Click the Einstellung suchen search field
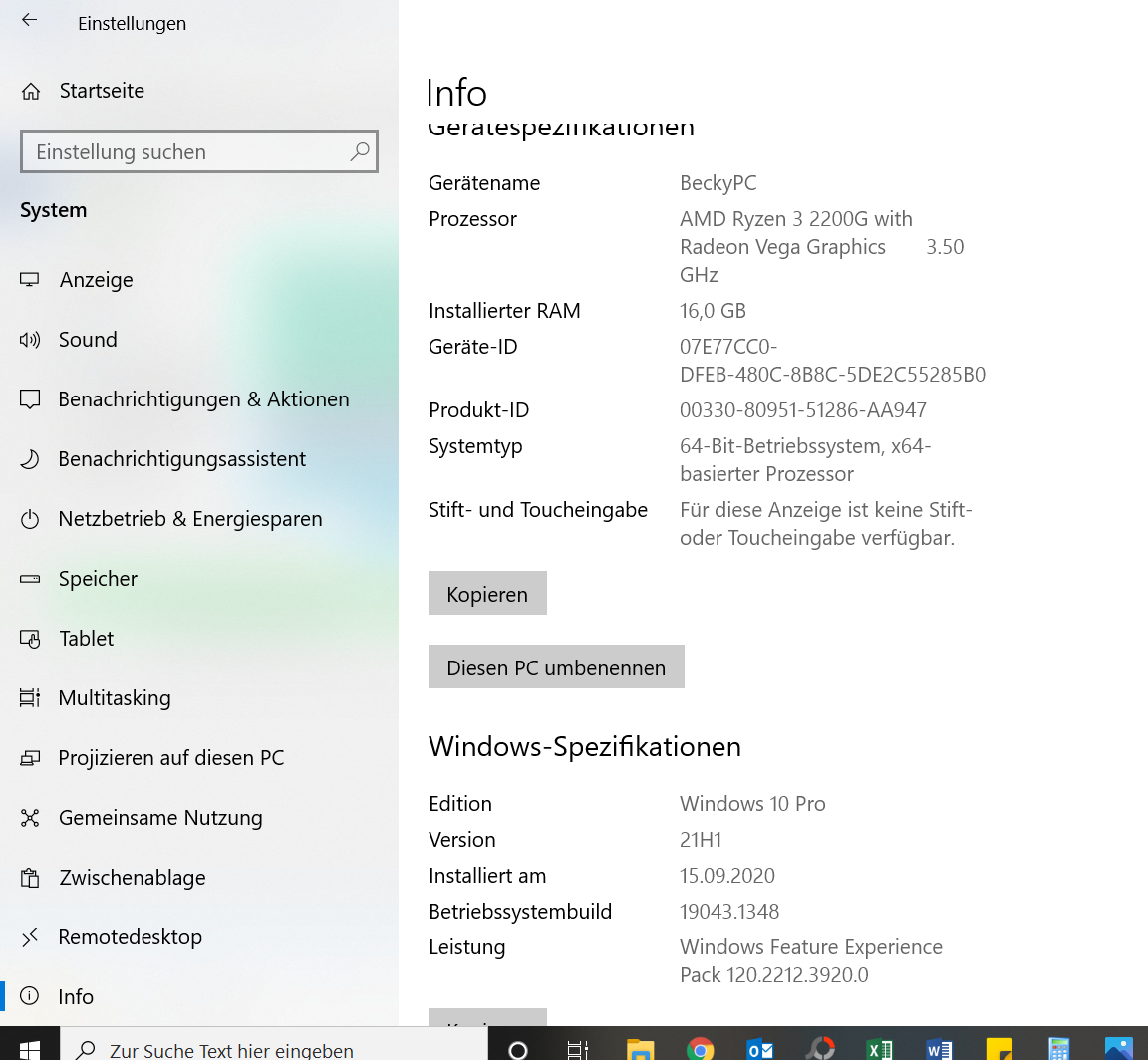 pyautogui.click(x=199, y=151)
